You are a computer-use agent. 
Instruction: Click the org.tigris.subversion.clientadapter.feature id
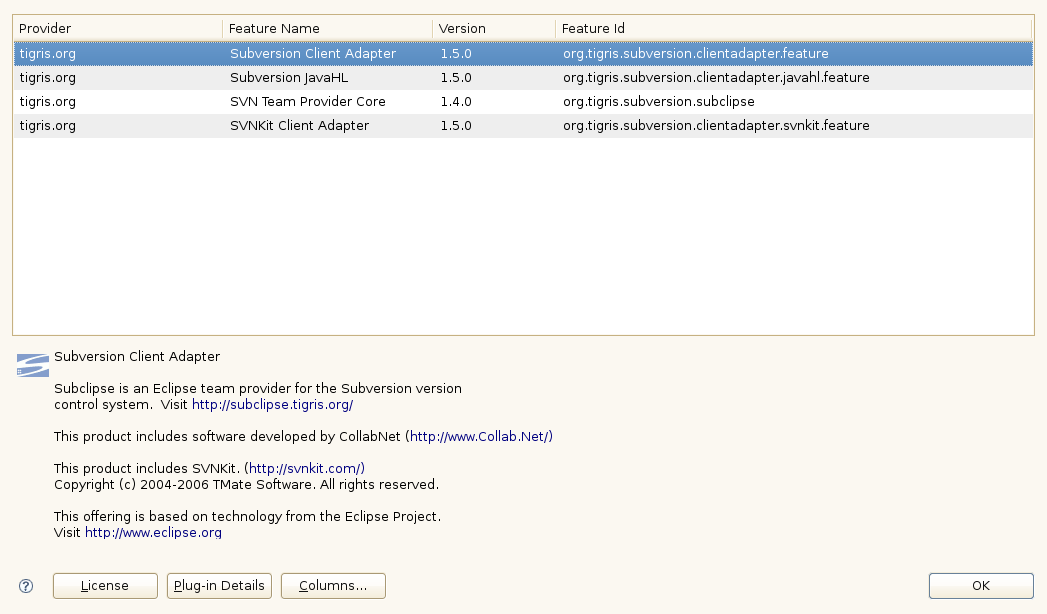tap(696, 53)
